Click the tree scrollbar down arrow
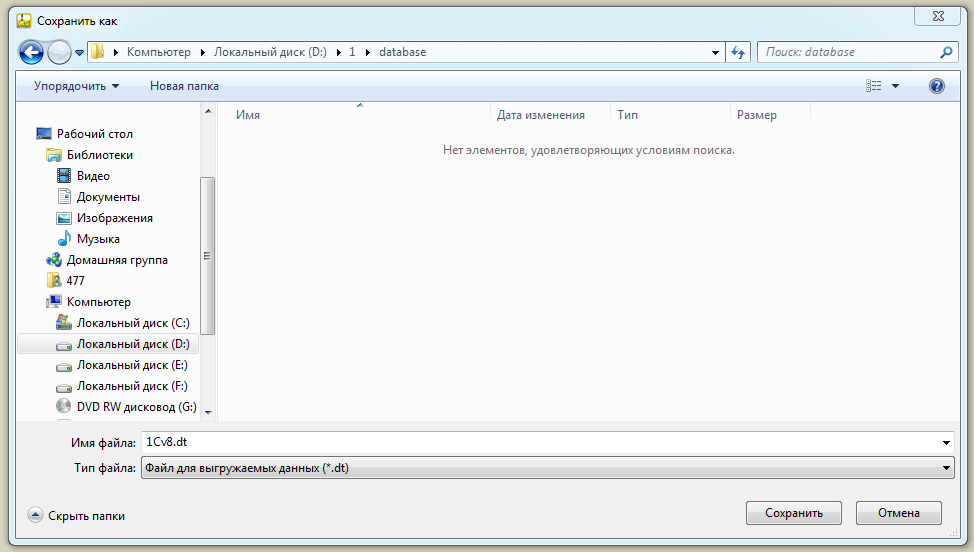This screenshot has width=974, height=552. (x=208, y=412)
